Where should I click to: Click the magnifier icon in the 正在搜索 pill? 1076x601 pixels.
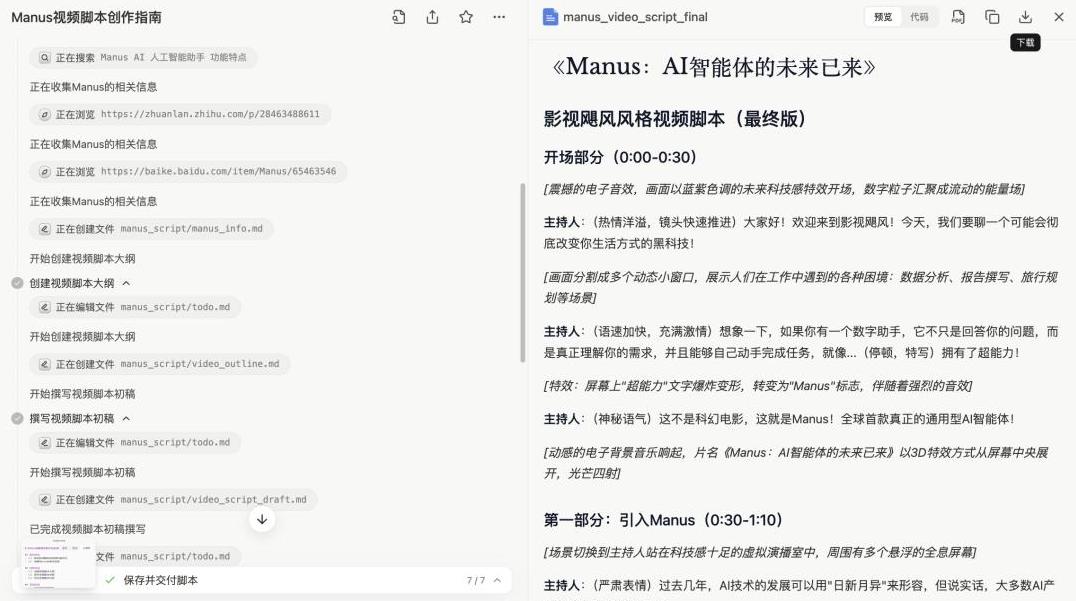[x=44, y=58]
